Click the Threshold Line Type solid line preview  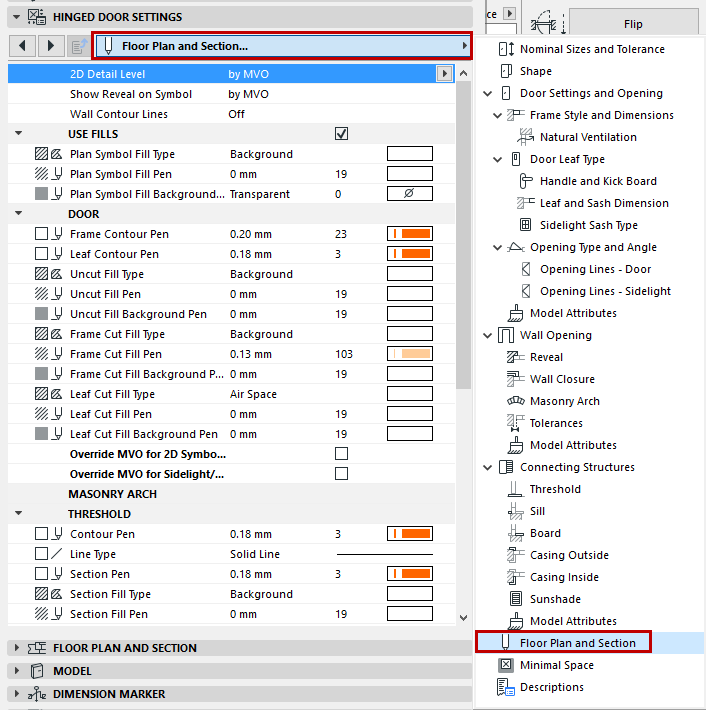(x=385, y=554)
